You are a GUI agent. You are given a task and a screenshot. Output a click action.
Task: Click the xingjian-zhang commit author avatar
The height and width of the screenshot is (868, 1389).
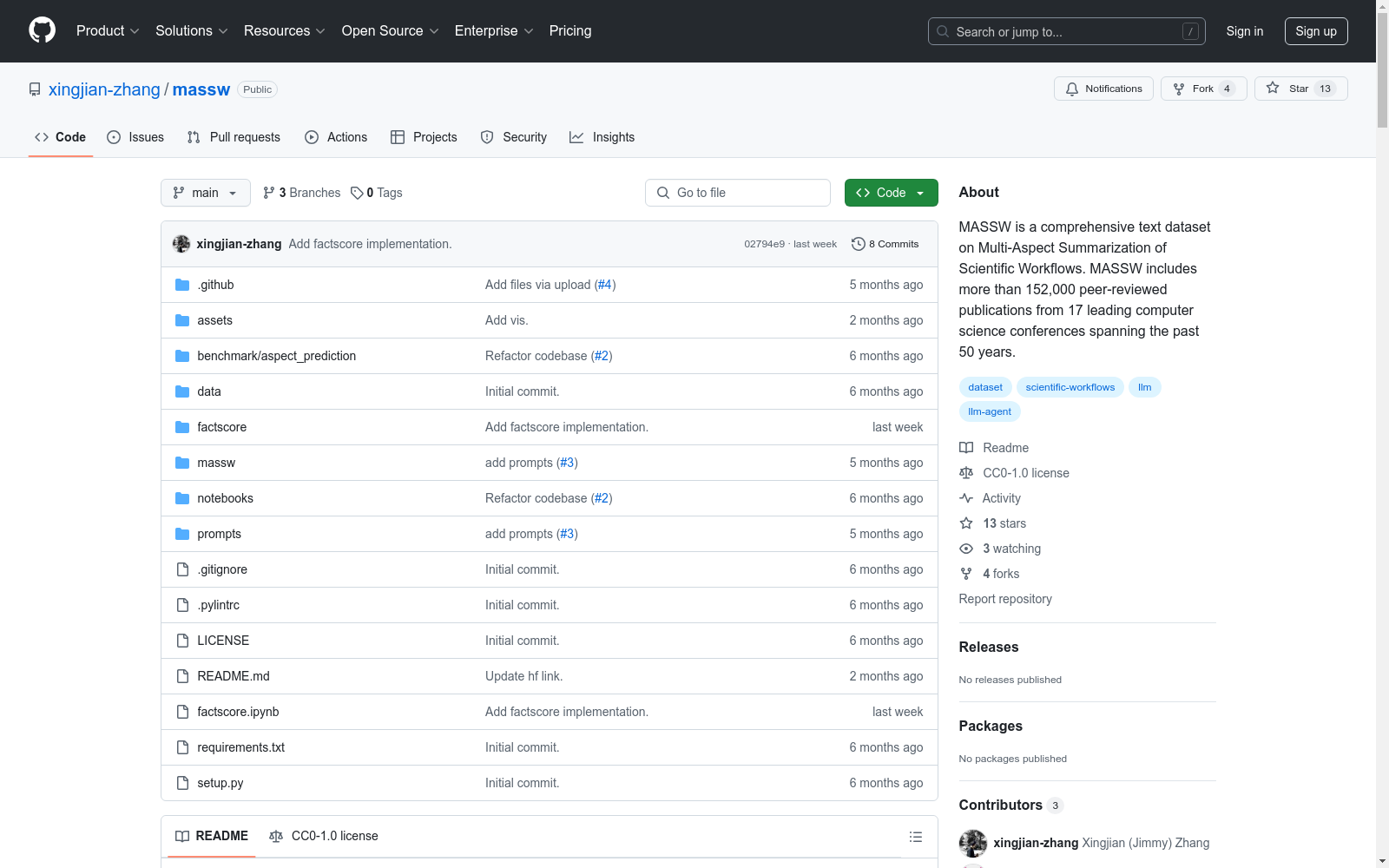pyautogui.click(x=181, y=244)
